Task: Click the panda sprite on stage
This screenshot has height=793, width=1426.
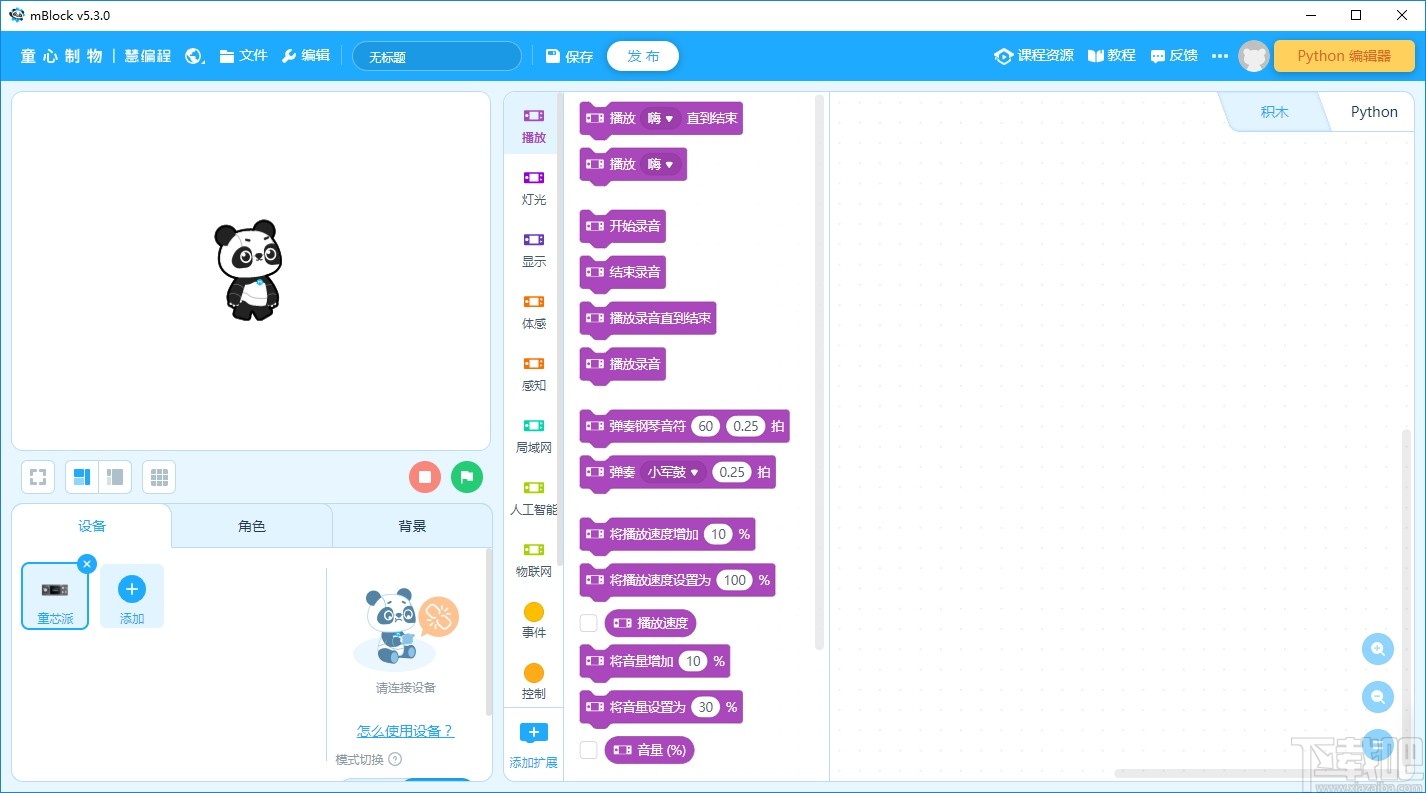Action: click(249, 270)
